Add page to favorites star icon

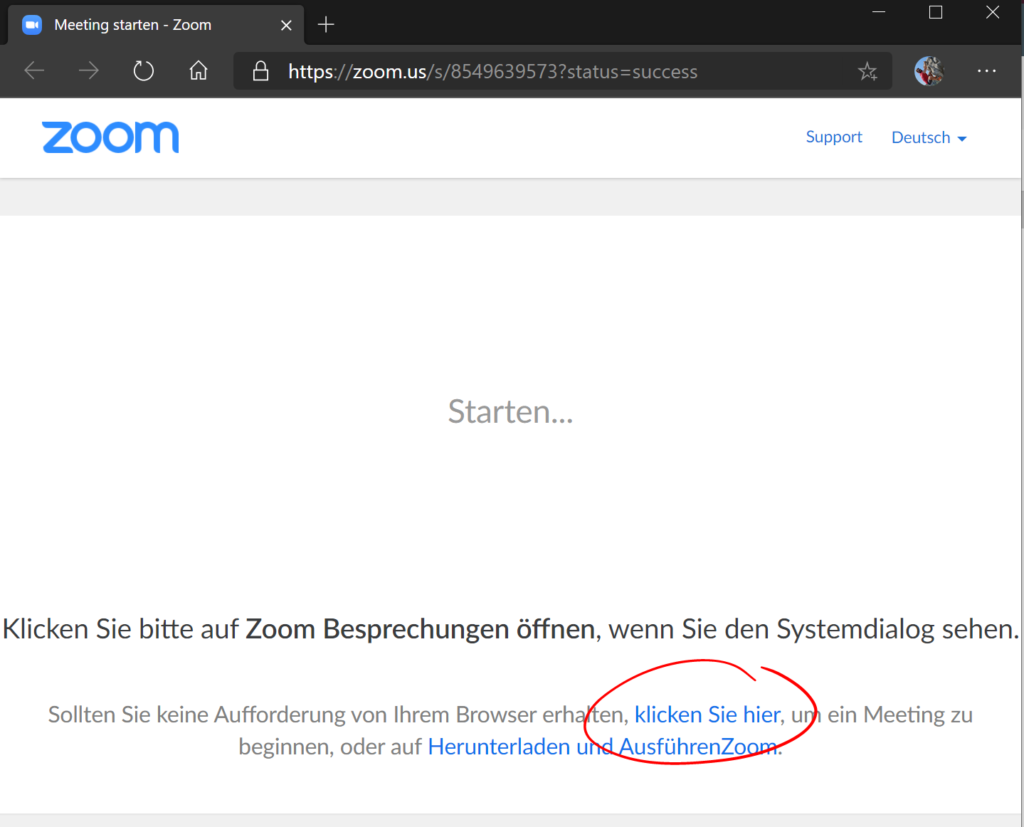[x=867, y=71]
